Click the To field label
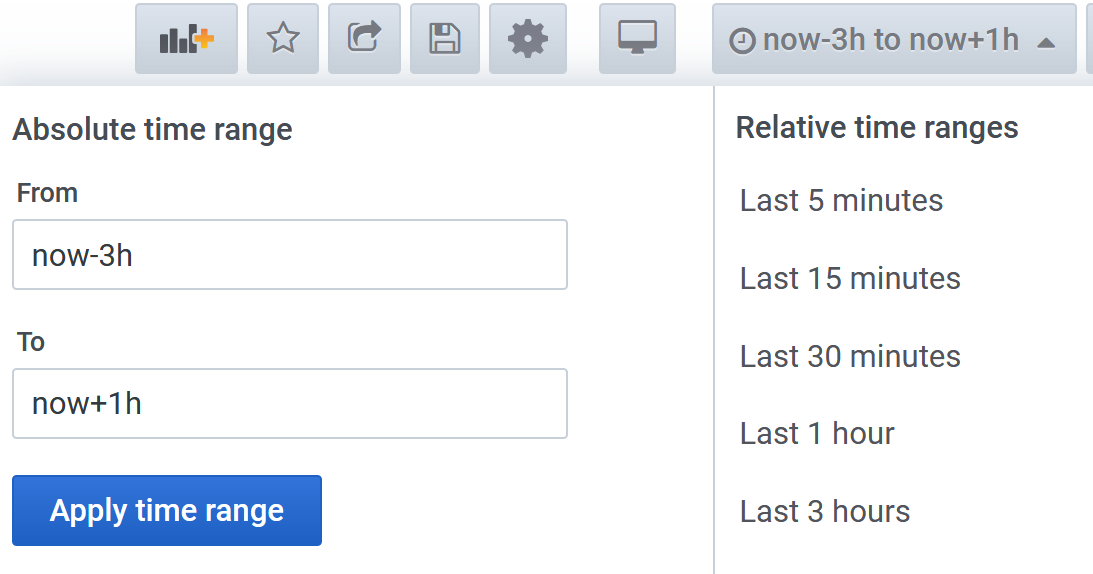Screen dimensions: 1093x574 coord(31,342)
